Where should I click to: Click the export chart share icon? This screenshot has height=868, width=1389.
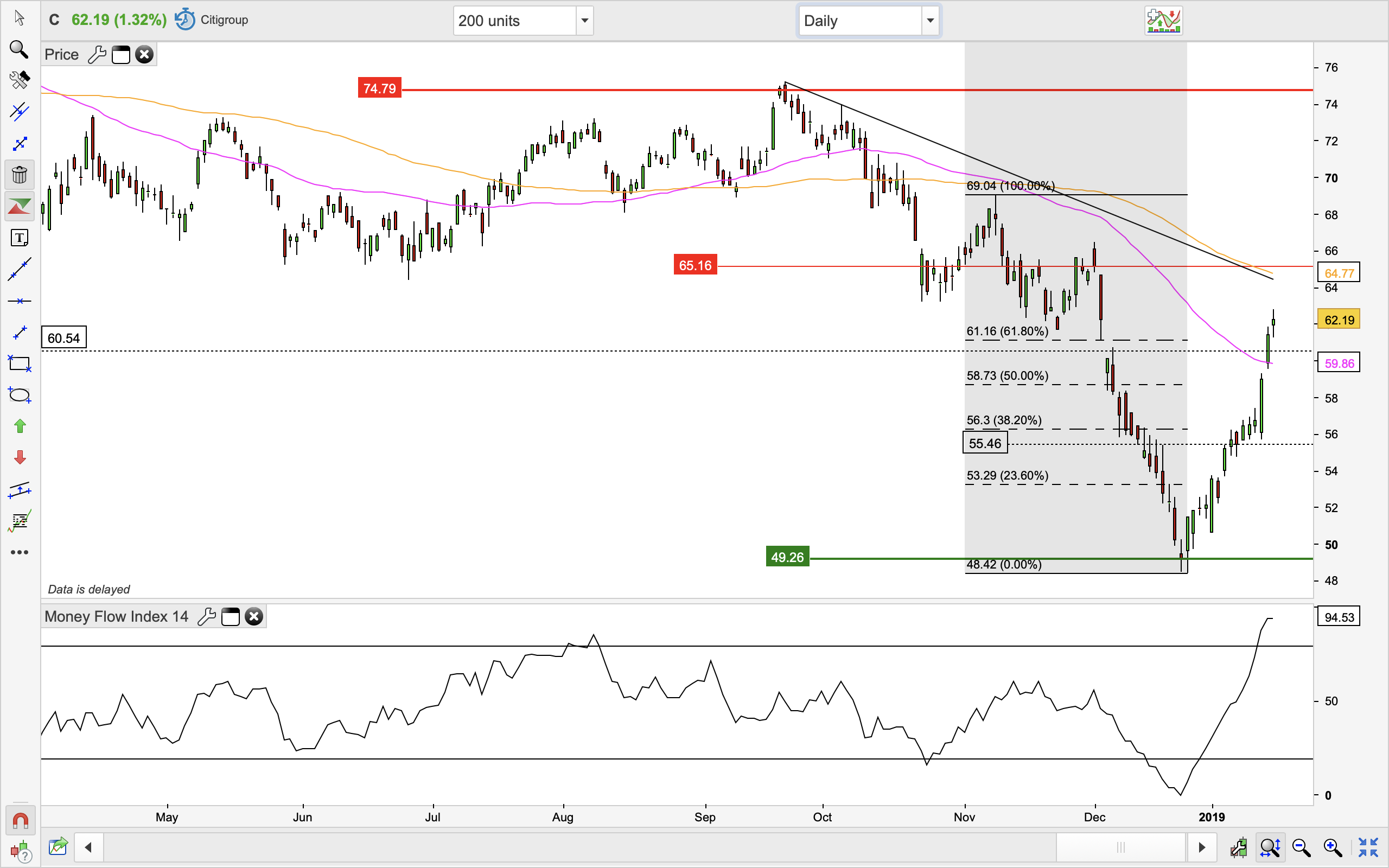click(58, 847)
